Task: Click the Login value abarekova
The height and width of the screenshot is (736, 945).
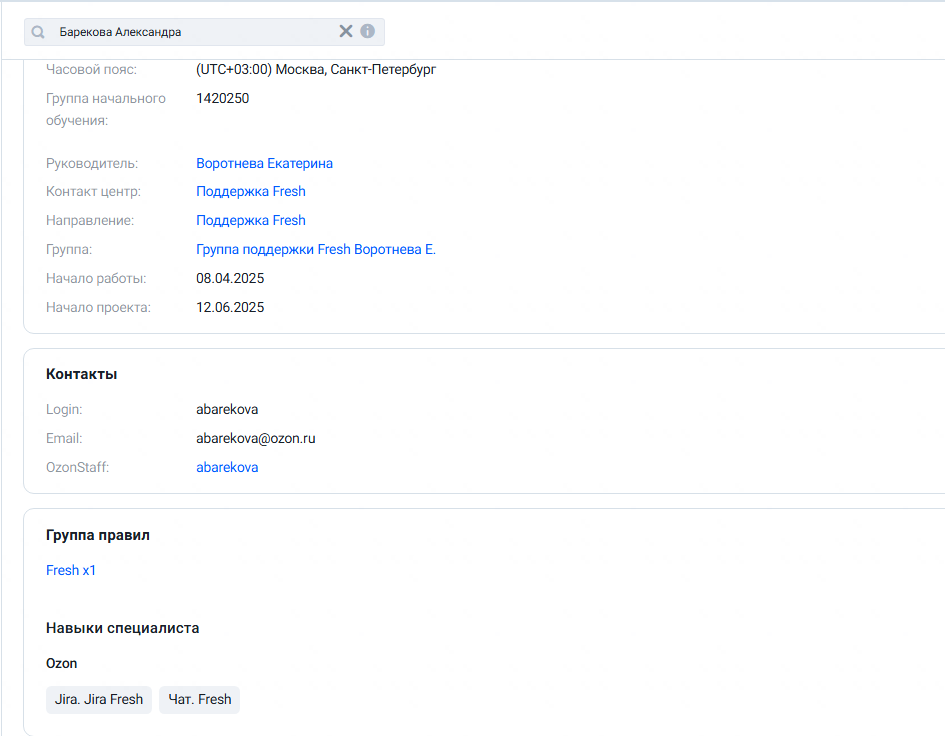Action: 227,409
